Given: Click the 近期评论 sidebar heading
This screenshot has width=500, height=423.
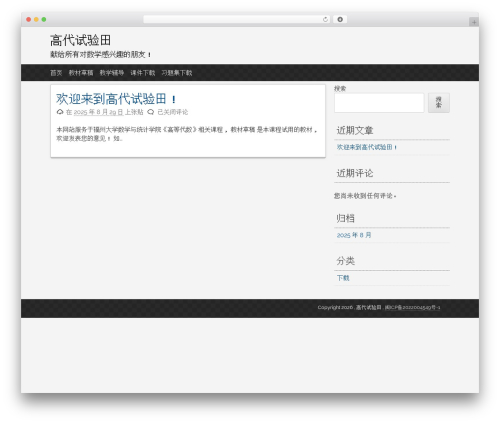Looking at the screenshot, I should [355, 173].
